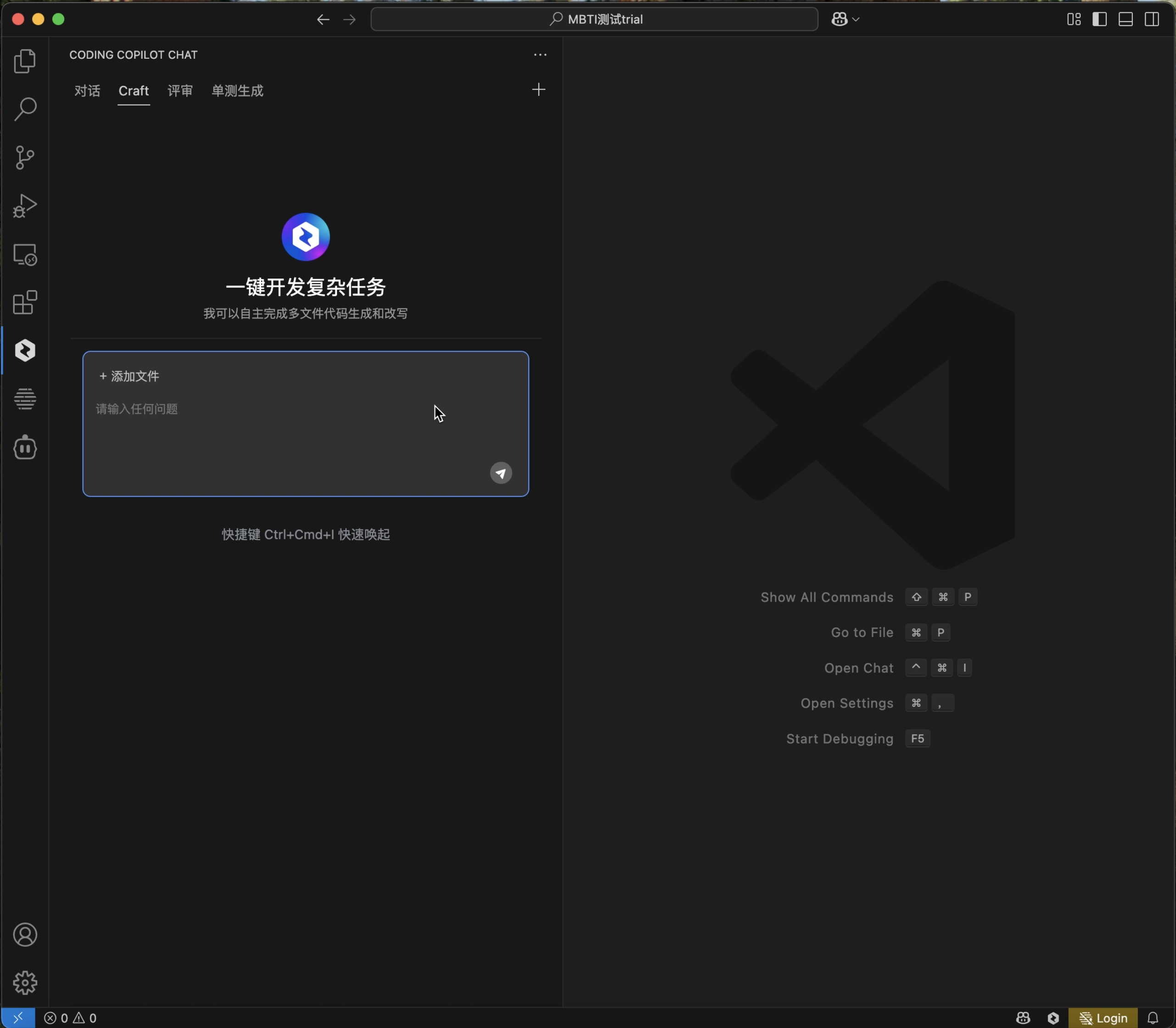Click the Coding Copilot activity bar icon
Viewport: 1176px width, 1028px height.
tap(25, 351)
